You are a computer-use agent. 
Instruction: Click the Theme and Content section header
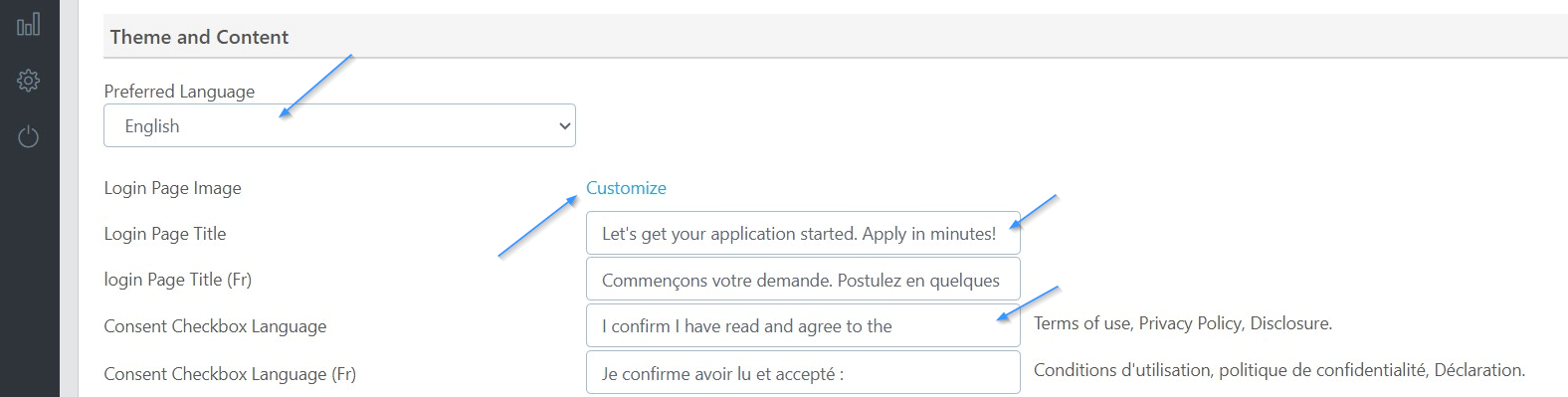pos(199,37)
